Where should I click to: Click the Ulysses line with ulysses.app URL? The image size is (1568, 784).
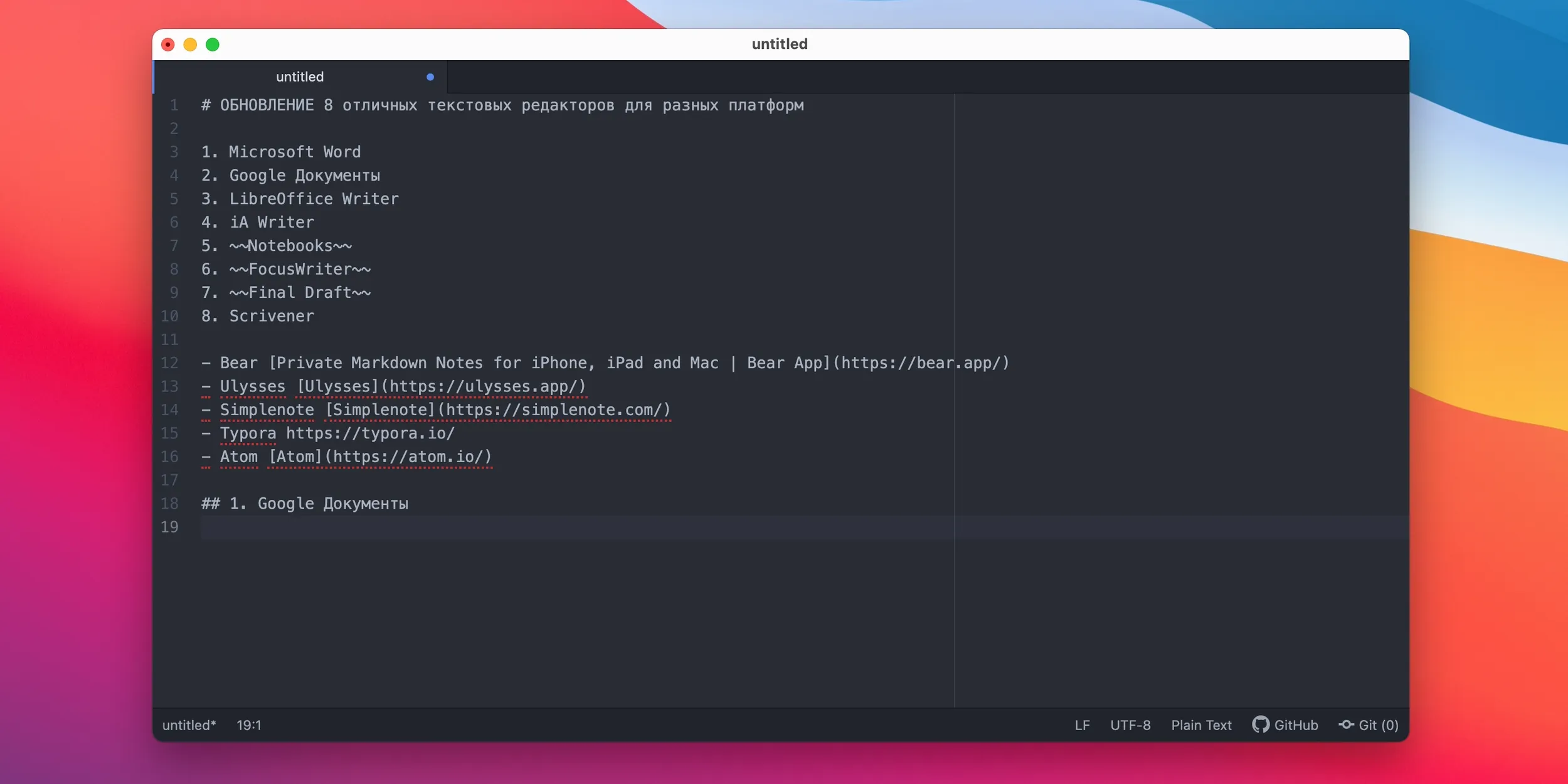tap(393, 386)
